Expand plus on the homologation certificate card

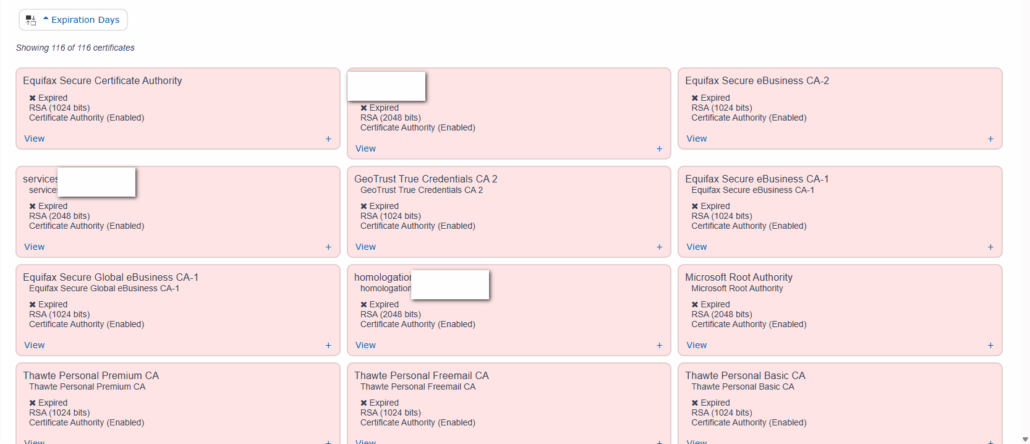pyautogui.click(x=659, y=346)
